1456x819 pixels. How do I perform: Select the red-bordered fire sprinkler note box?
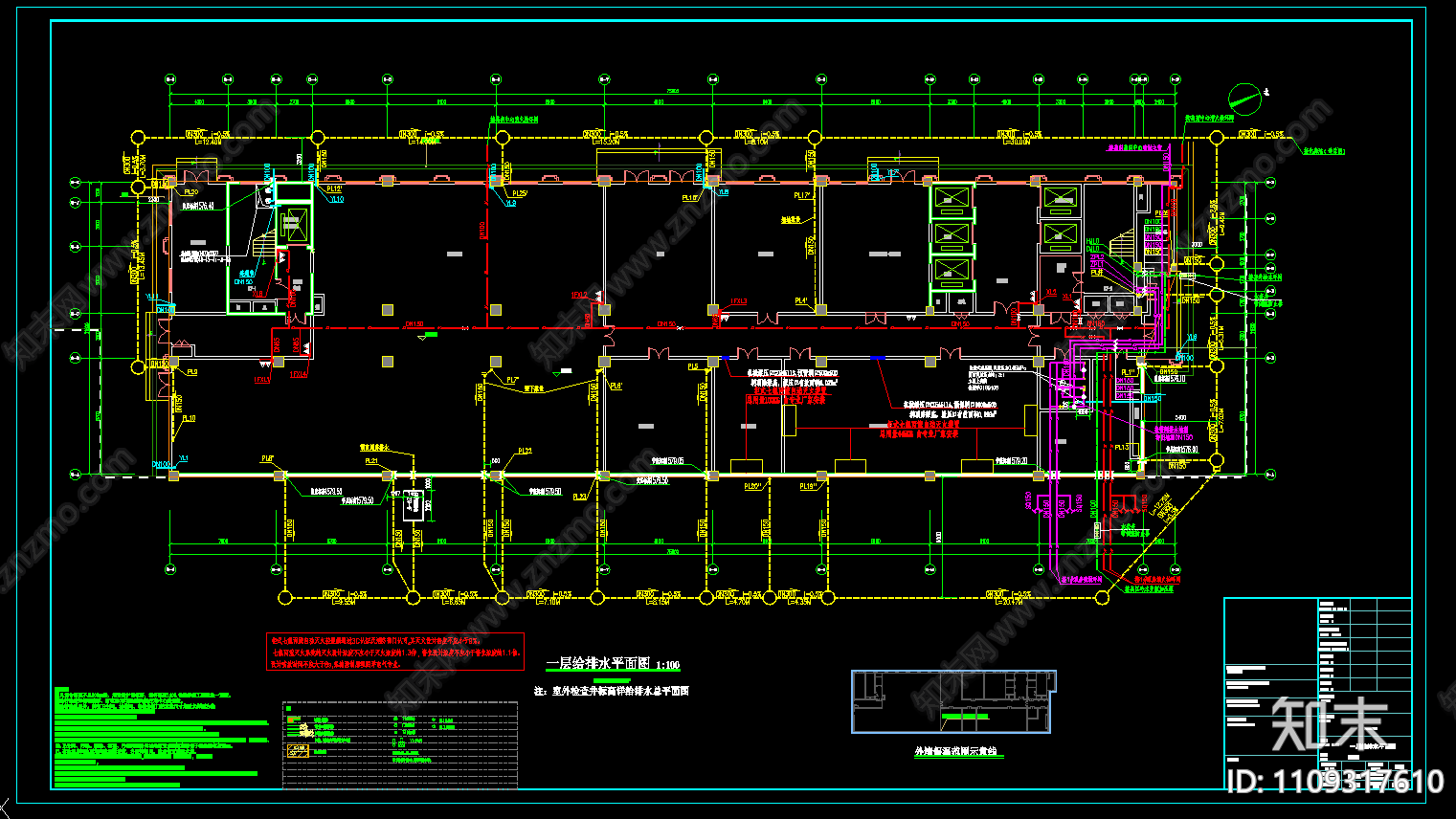(x=395, y=652)
